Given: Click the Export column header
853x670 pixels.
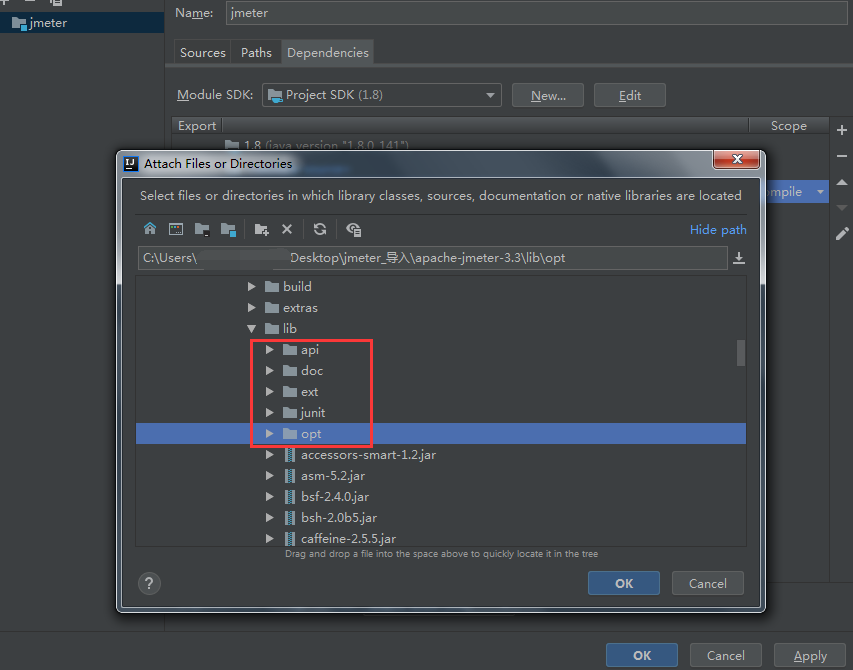Looking at the screenshot, I should (x=197, y=126).
